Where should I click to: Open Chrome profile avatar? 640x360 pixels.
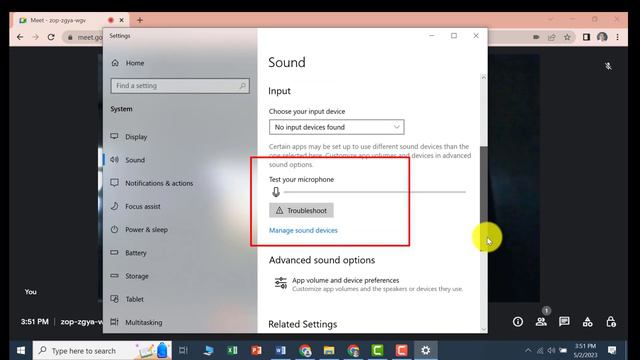click(x=602, y=37)
